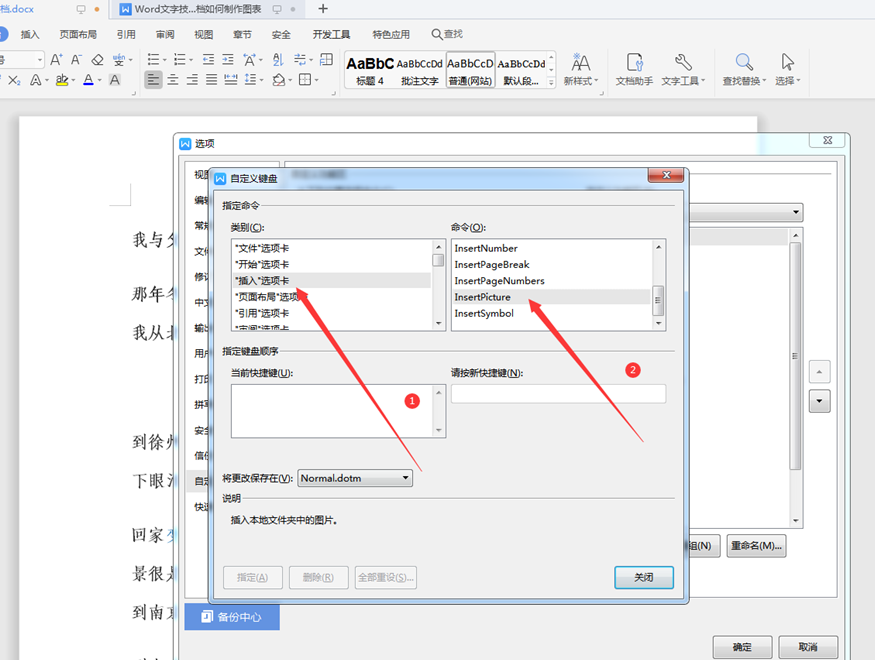Toggle center paragraph alignment
Image resolution: width=875 pixels, height=660 pixels.
click(174, 78)
